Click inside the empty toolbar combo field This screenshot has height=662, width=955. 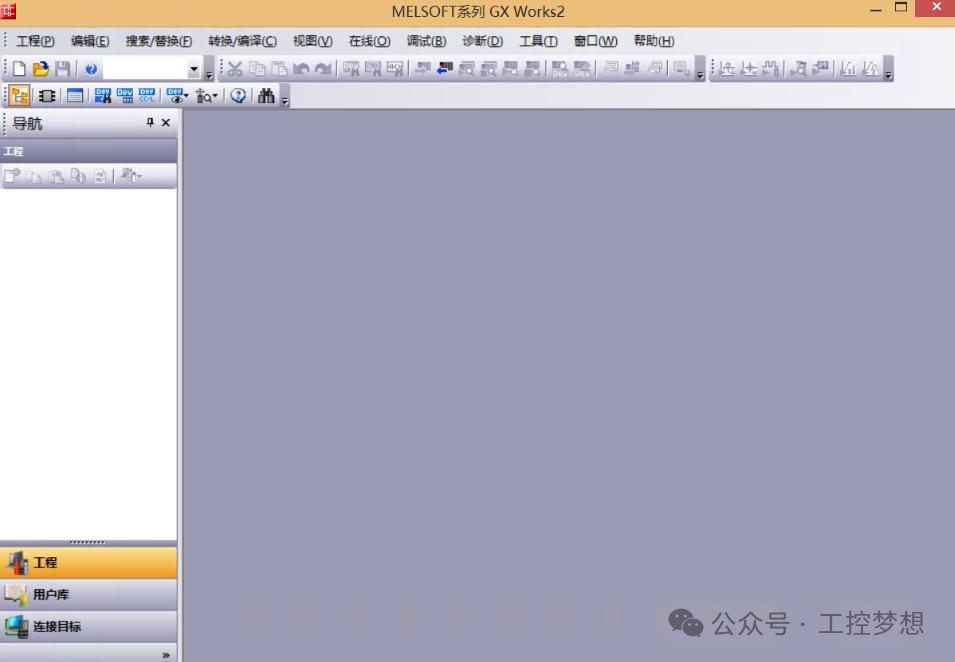click(145, 69)
